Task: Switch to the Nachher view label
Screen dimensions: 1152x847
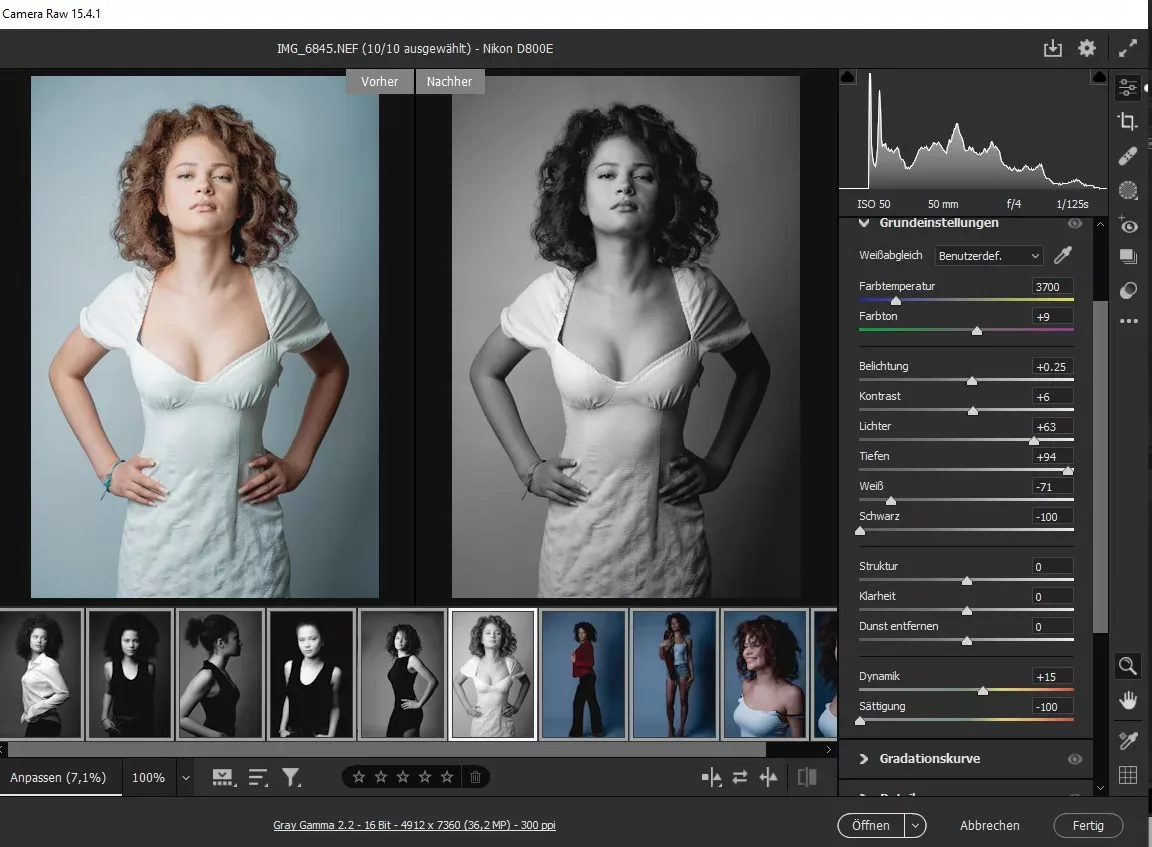Action: tap(450, 82)
